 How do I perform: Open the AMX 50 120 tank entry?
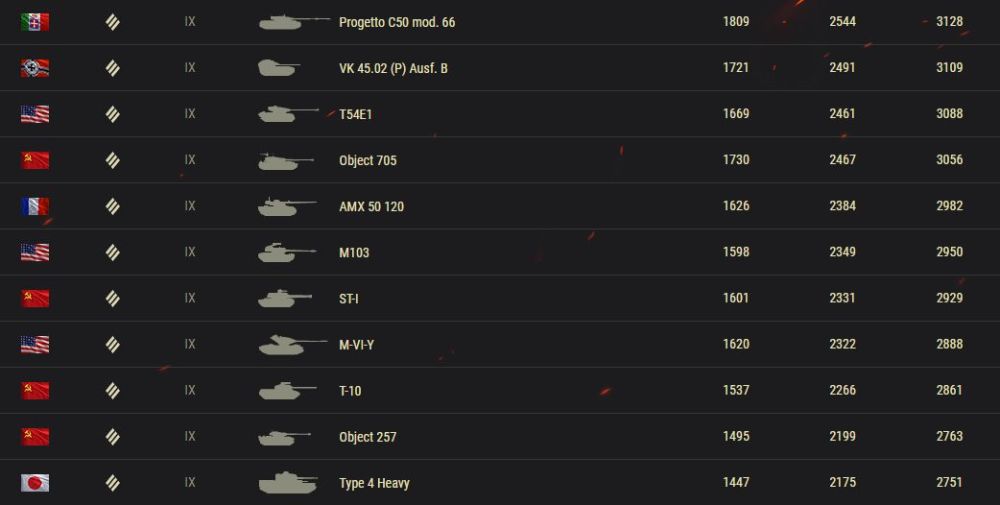(x=371, y=207)
